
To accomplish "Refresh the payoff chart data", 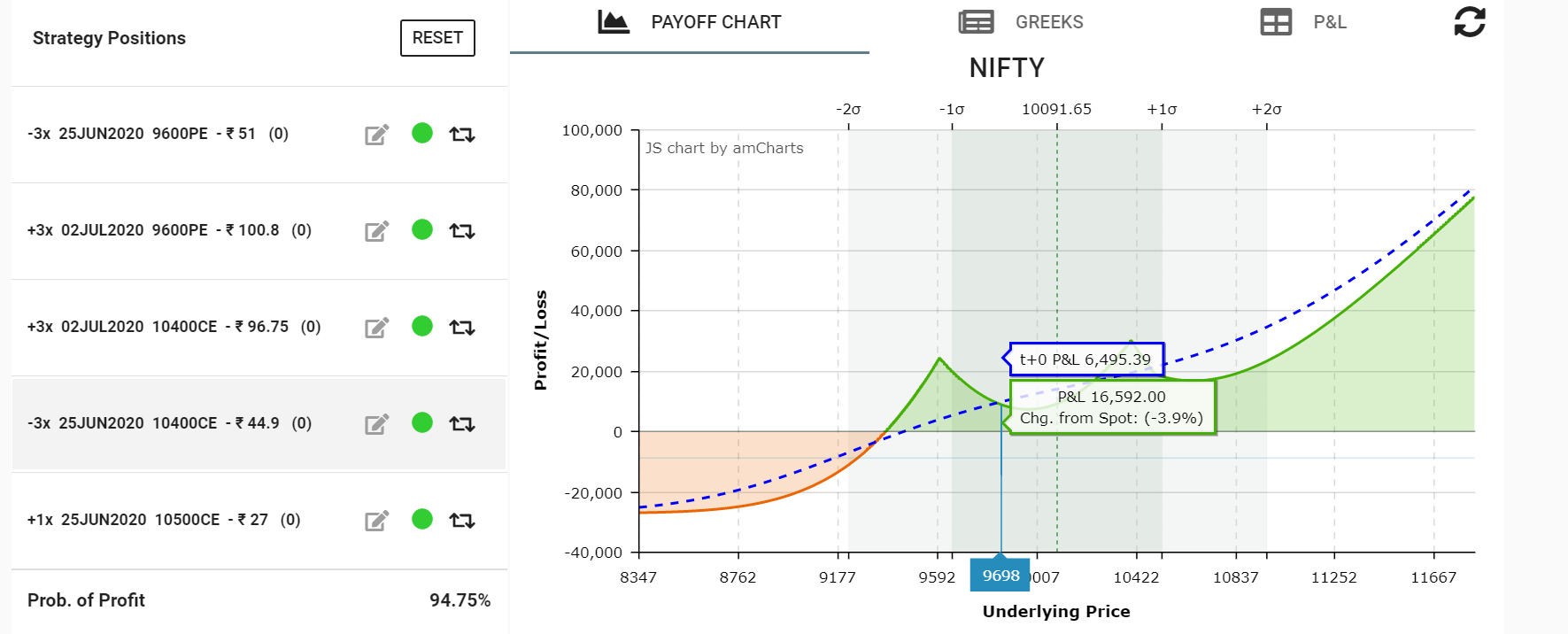I will click(x=1470, y=22).
